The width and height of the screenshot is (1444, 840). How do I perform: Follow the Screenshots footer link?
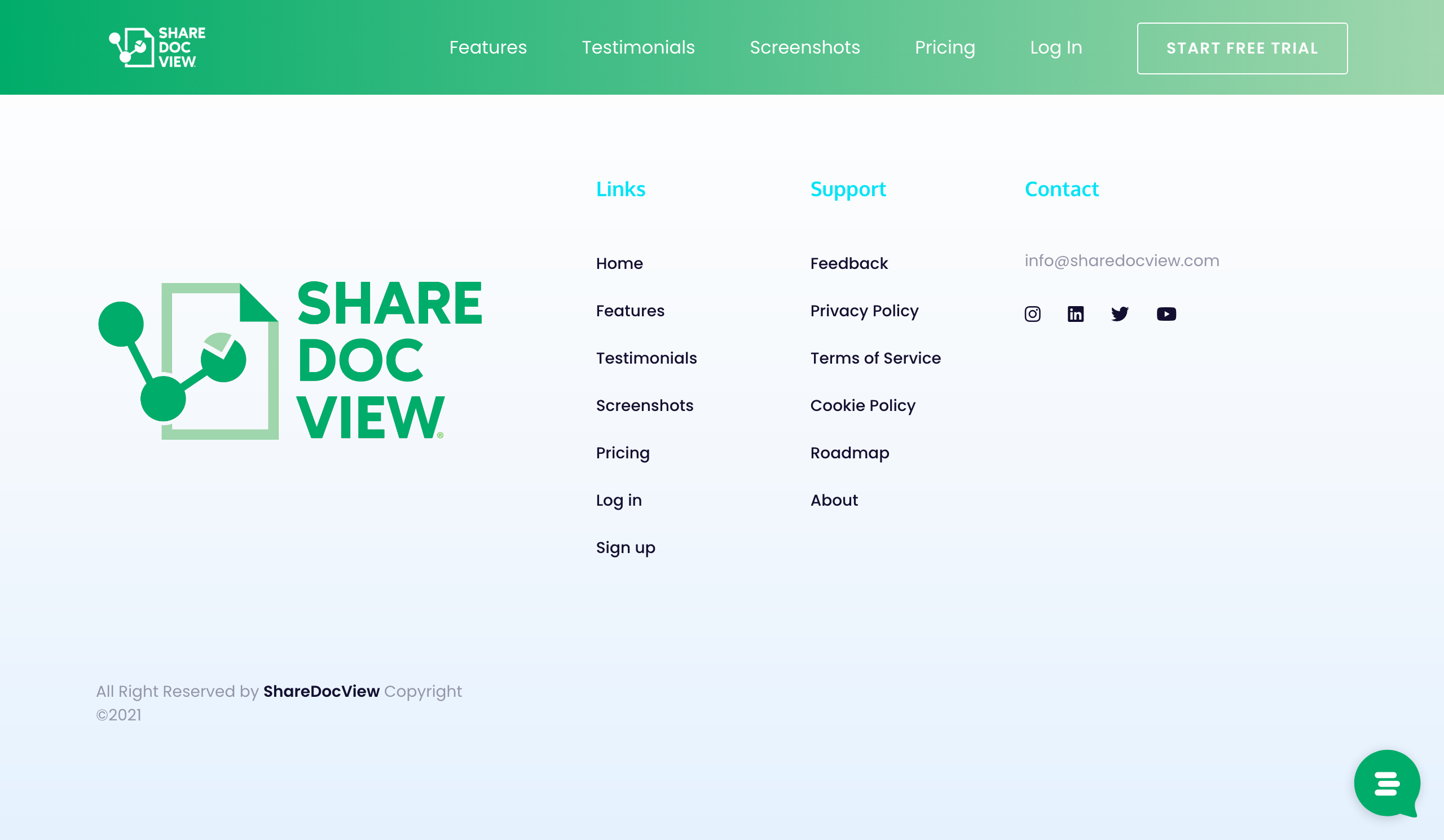(645, 405)
